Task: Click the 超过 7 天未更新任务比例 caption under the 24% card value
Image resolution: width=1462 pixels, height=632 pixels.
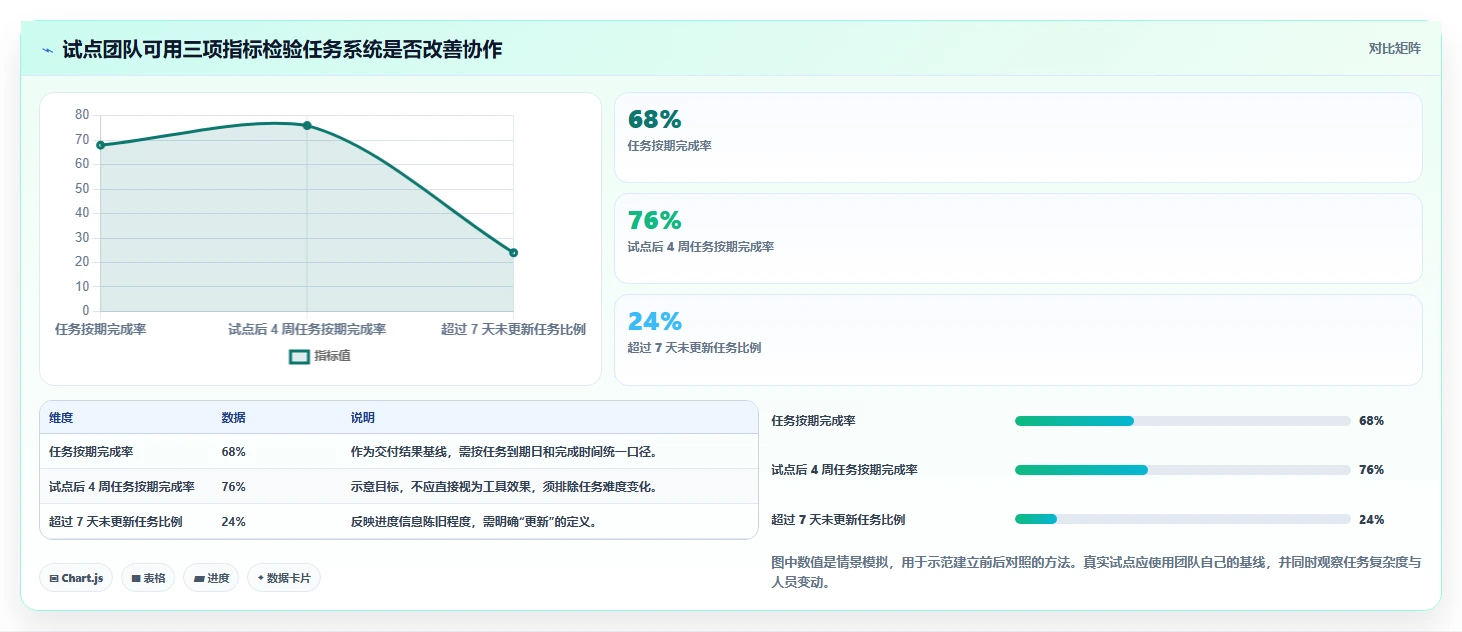Action: tap(694, 348)
